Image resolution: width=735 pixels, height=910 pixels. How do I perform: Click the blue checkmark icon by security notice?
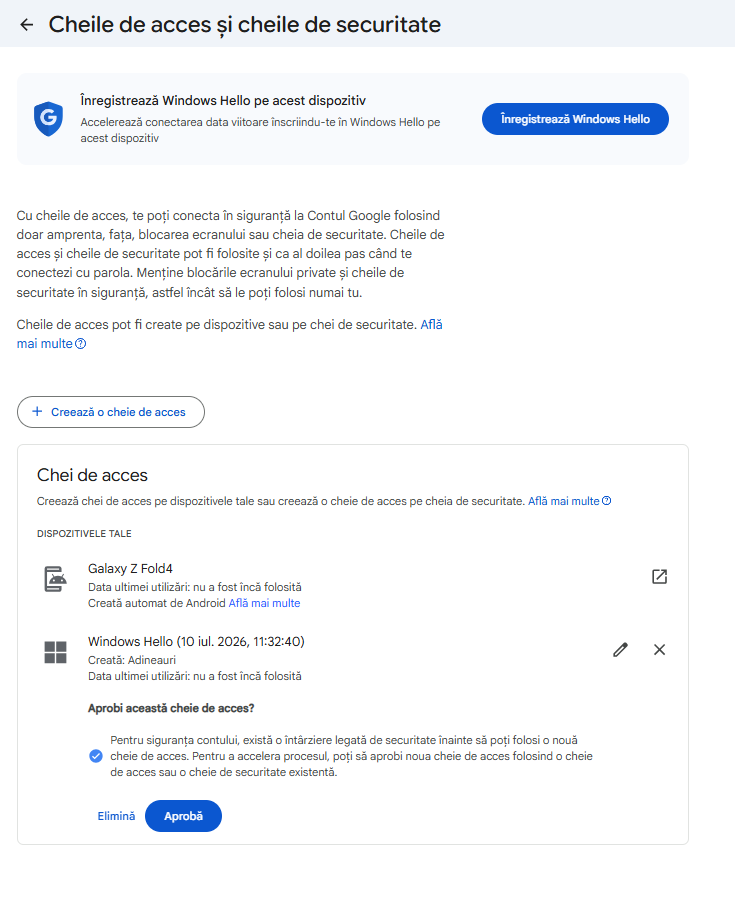[x=96, y=756]
